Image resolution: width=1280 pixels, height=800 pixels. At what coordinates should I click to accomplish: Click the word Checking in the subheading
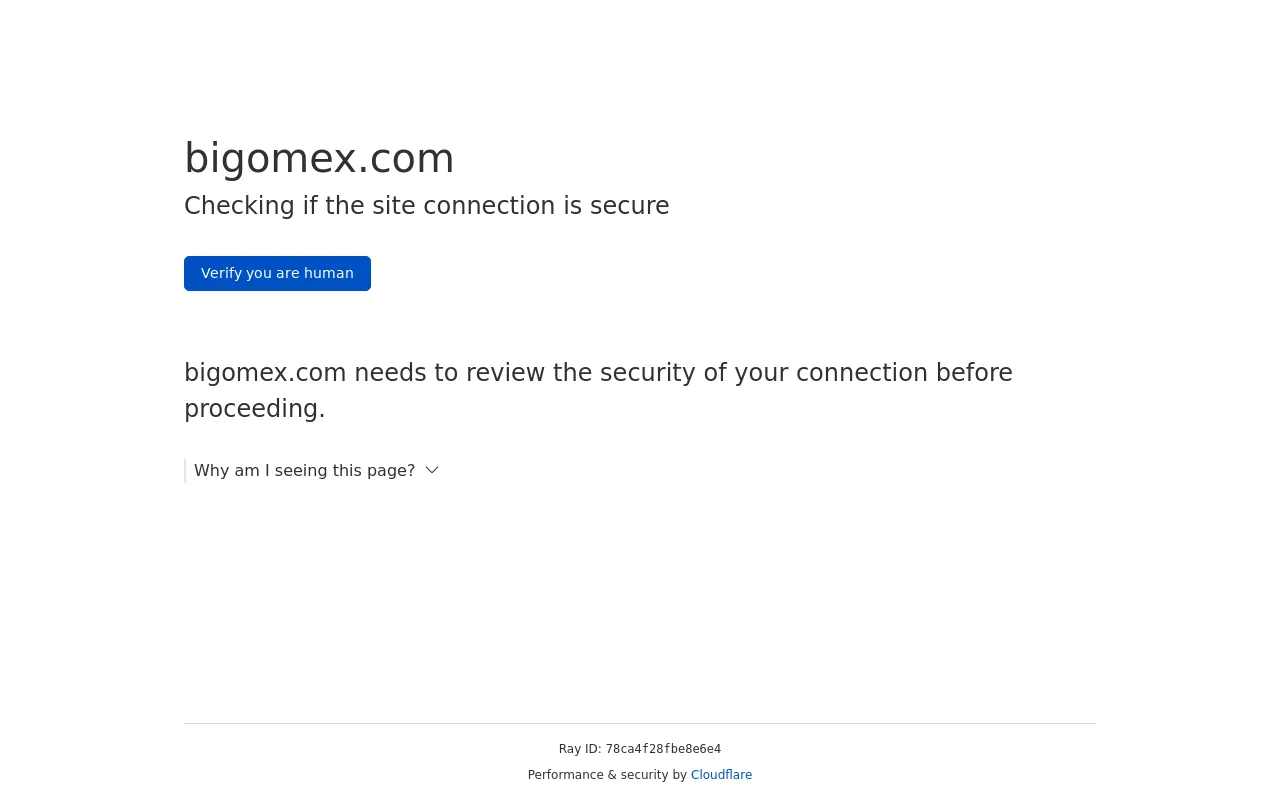click(239, 206)
